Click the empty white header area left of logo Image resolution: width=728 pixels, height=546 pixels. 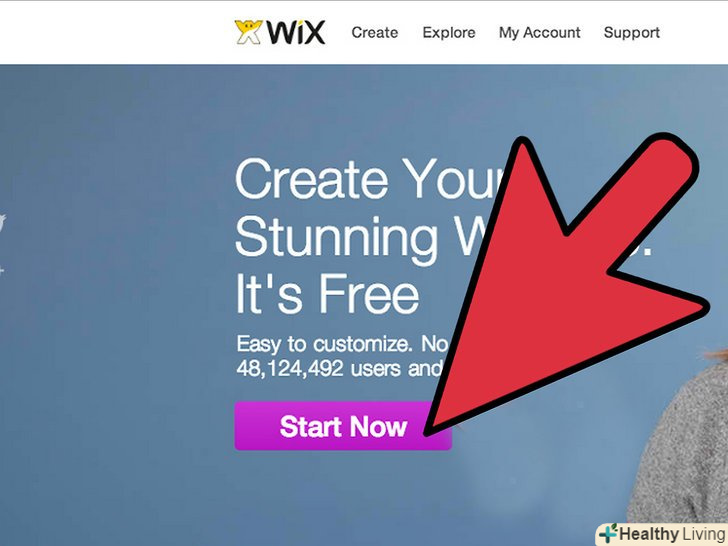coord(116,32)
